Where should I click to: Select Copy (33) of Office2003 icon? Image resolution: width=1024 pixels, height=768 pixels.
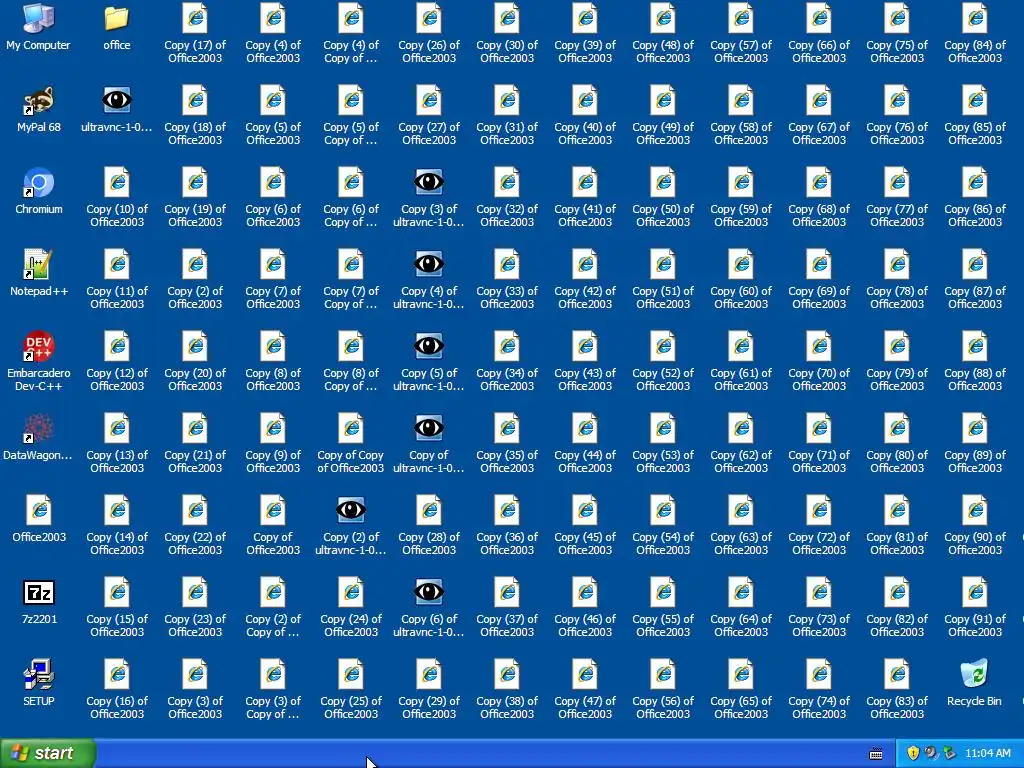(507, 264)
